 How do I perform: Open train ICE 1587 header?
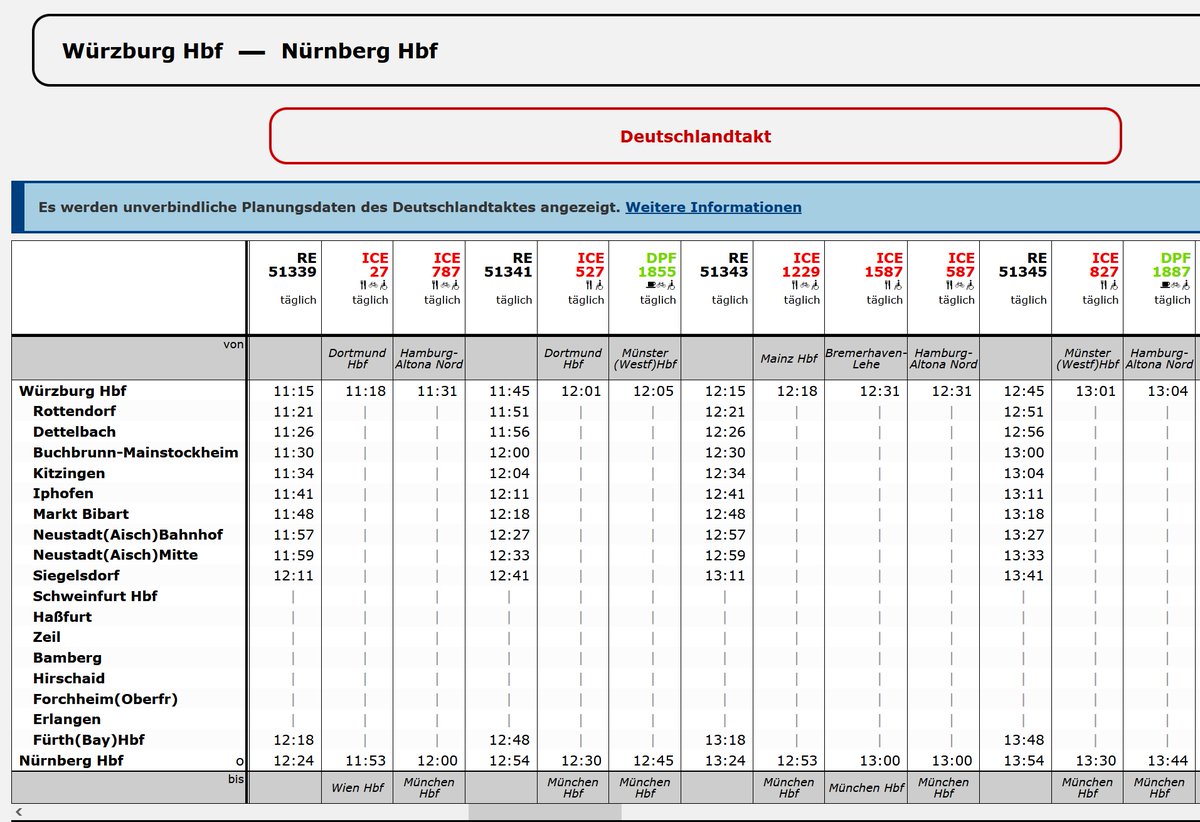883,265
